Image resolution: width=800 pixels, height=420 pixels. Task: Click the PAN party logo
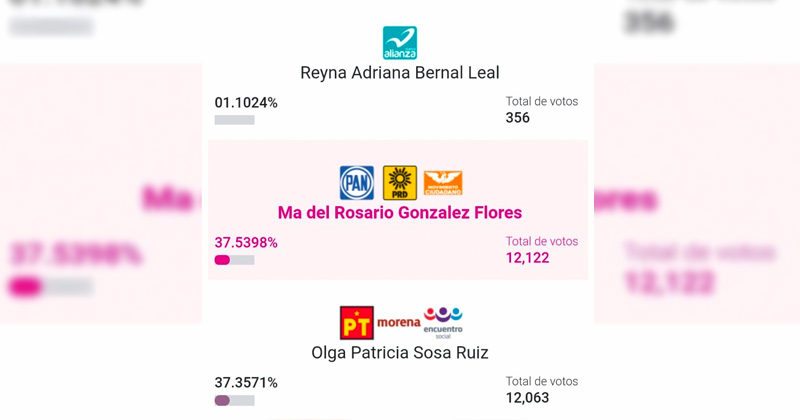point(357,183)
